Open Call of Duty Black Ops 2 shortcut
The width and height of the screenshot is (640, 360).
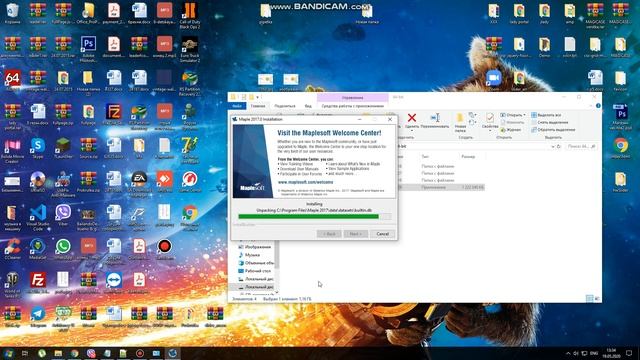click(189, 16)
